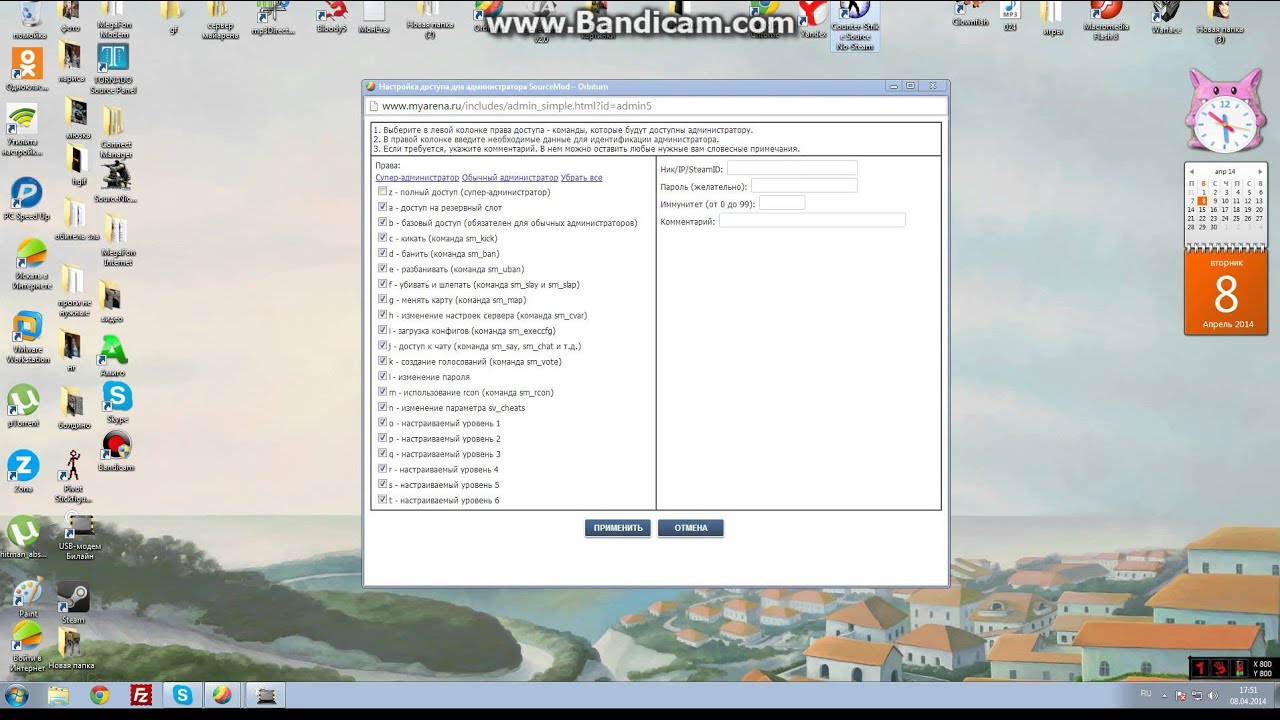
Task: Launch Pivot Stickfigure Animator shortcut
Action: (72, 475)
